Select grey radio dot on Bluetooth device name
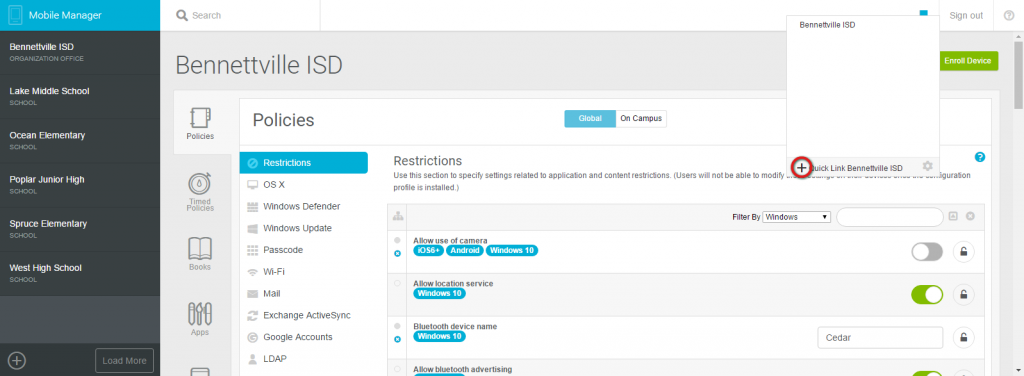Screen dimensions: 1024x376 pyautogui.click(x=398, y=326)
